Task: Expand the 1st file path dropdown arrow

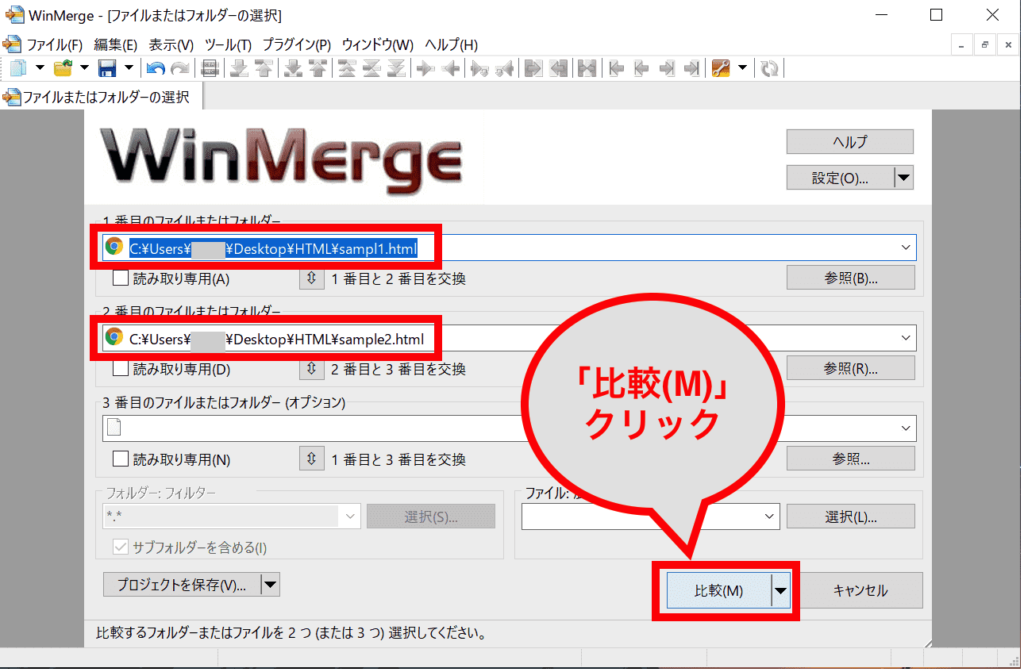Action: (905, 248)
